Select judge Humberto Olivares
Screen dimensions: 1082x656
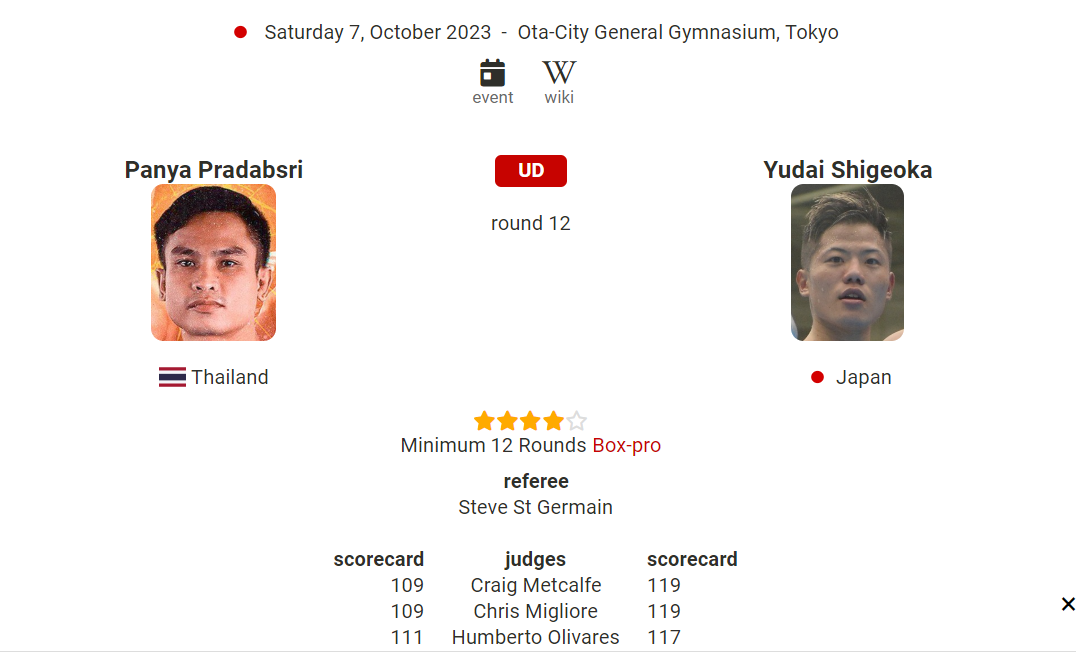click(x=535, y=637)
